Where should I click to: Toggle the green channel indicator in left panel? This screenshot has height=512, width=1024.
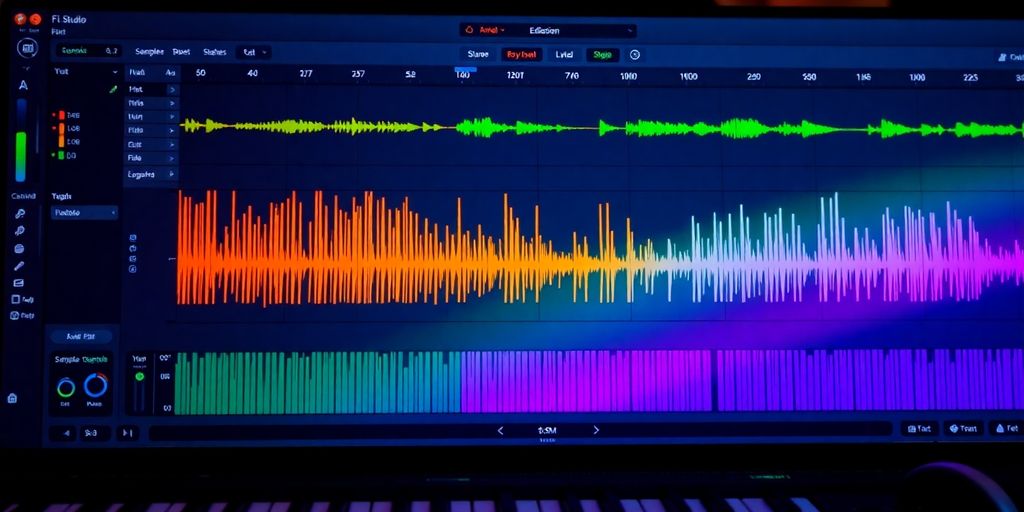(x=59, y=155)
